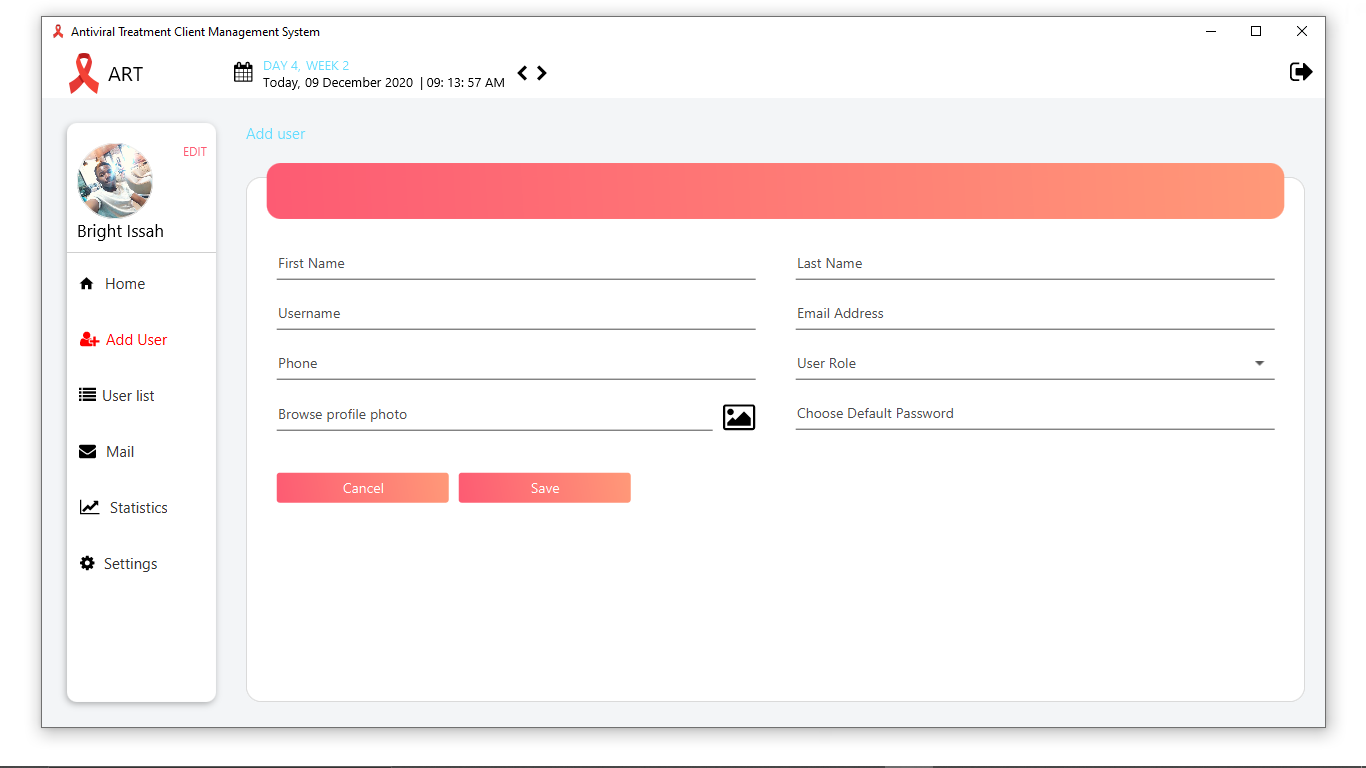
Task: Open Mail using the envelope icon
Action: pyautogui.click(x=87, y=451)
